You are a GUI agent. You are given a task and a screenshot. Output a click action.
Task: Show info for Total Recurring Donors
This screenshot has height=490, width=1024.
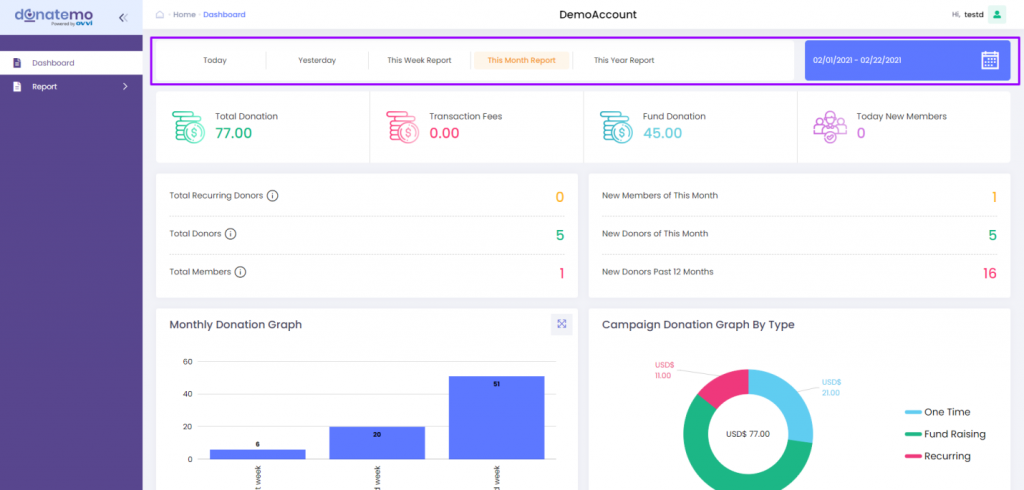pyautogui.click(x=273, y=195)
